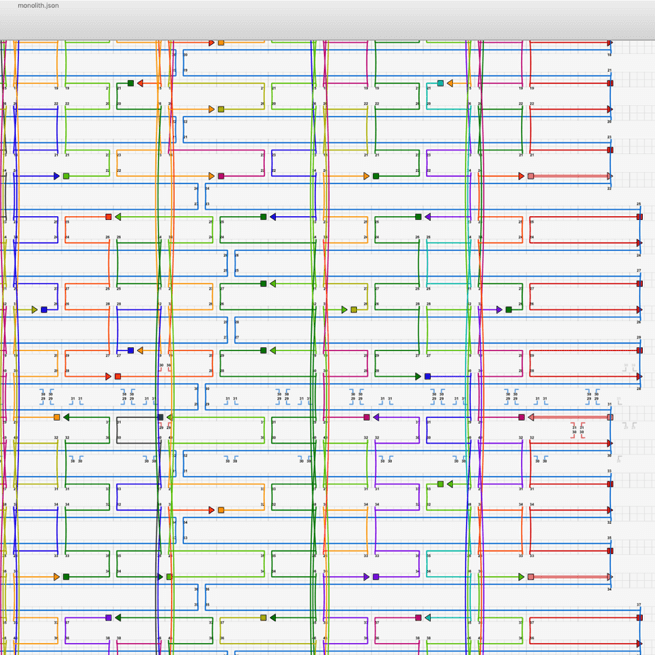
Task: Click the navy square node beside green left arrow
Action: 160,417
